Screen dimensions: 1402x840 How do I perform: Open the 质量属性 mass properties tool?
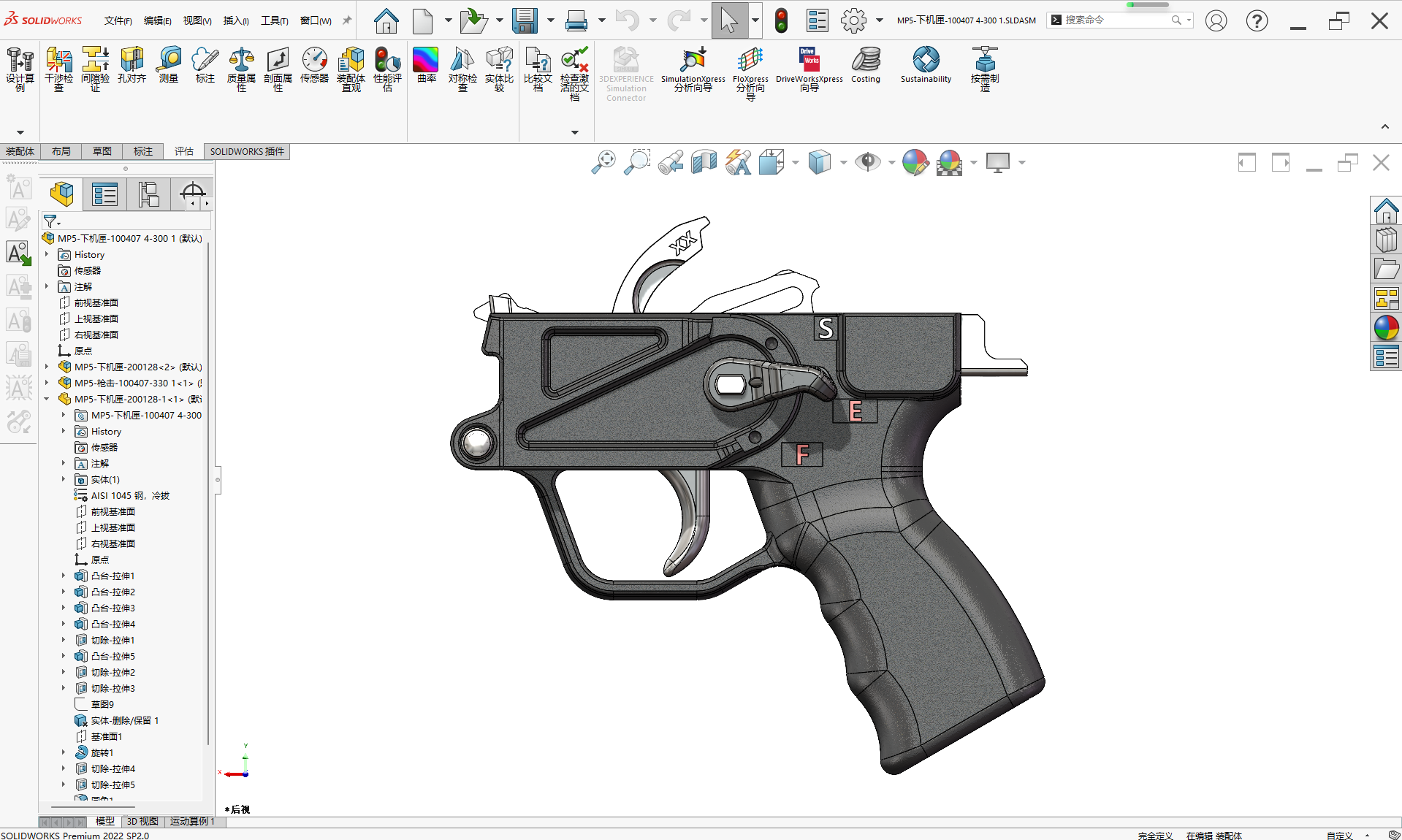(241, 69)
